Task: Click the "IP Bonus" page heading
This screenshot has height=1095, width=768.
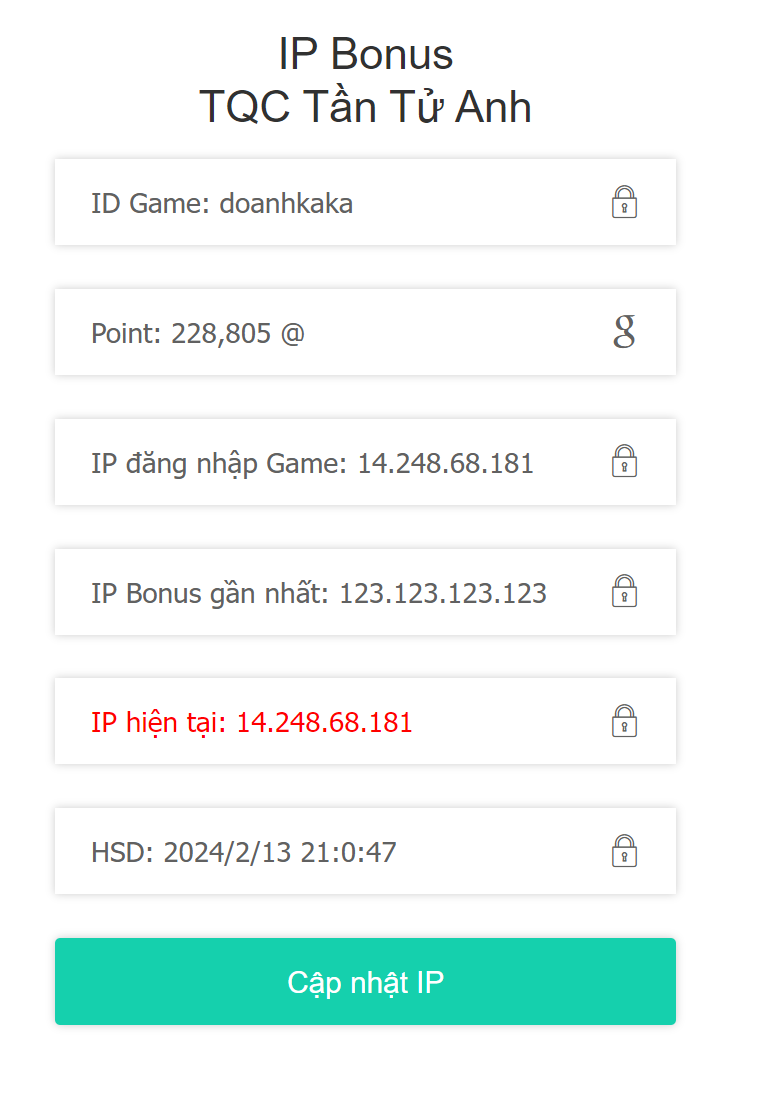Action: [365, 54]
